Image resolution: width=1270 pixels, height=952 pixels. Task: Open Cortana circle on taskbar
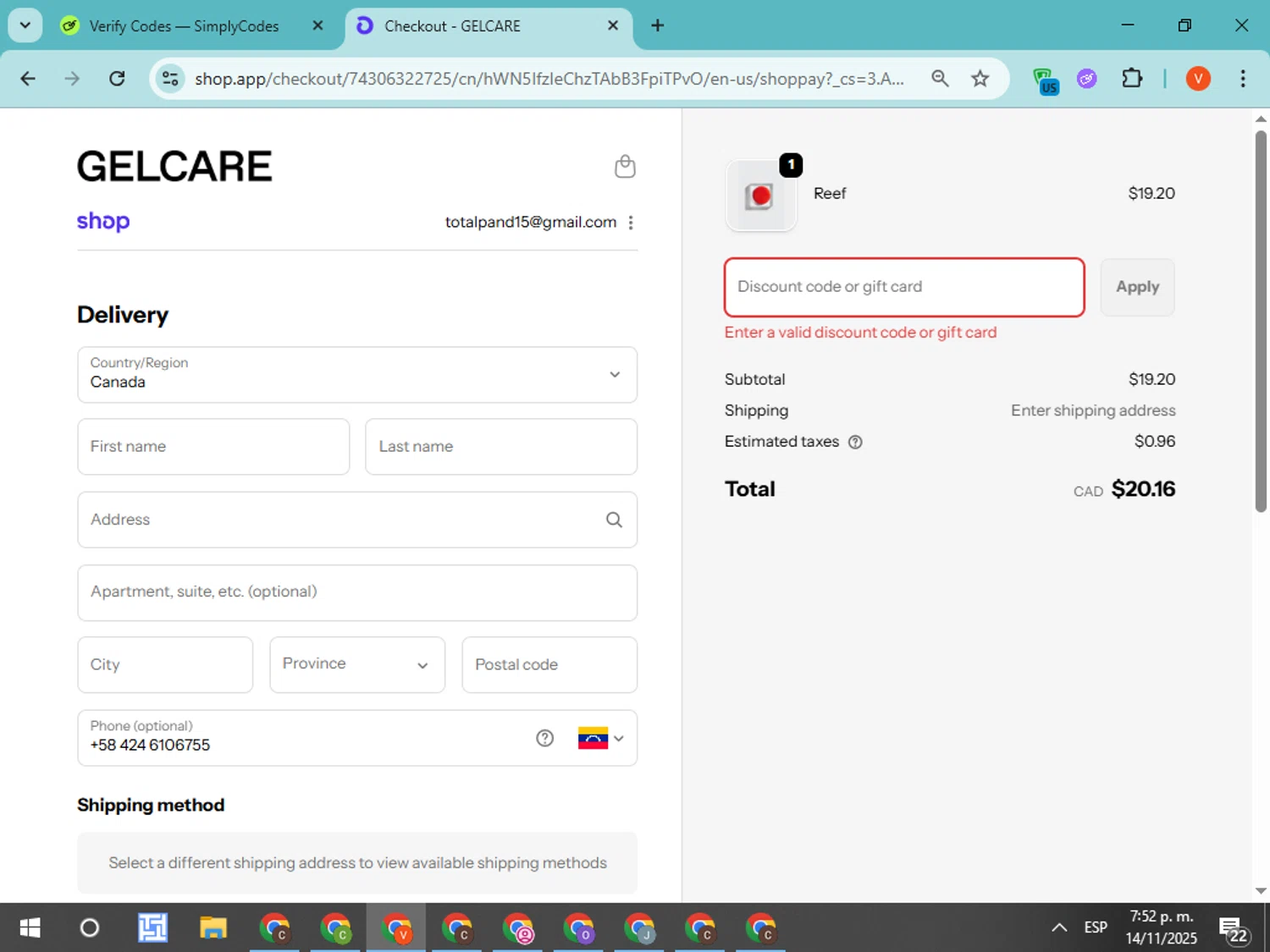pyautogui.click(x=89, y=927)
